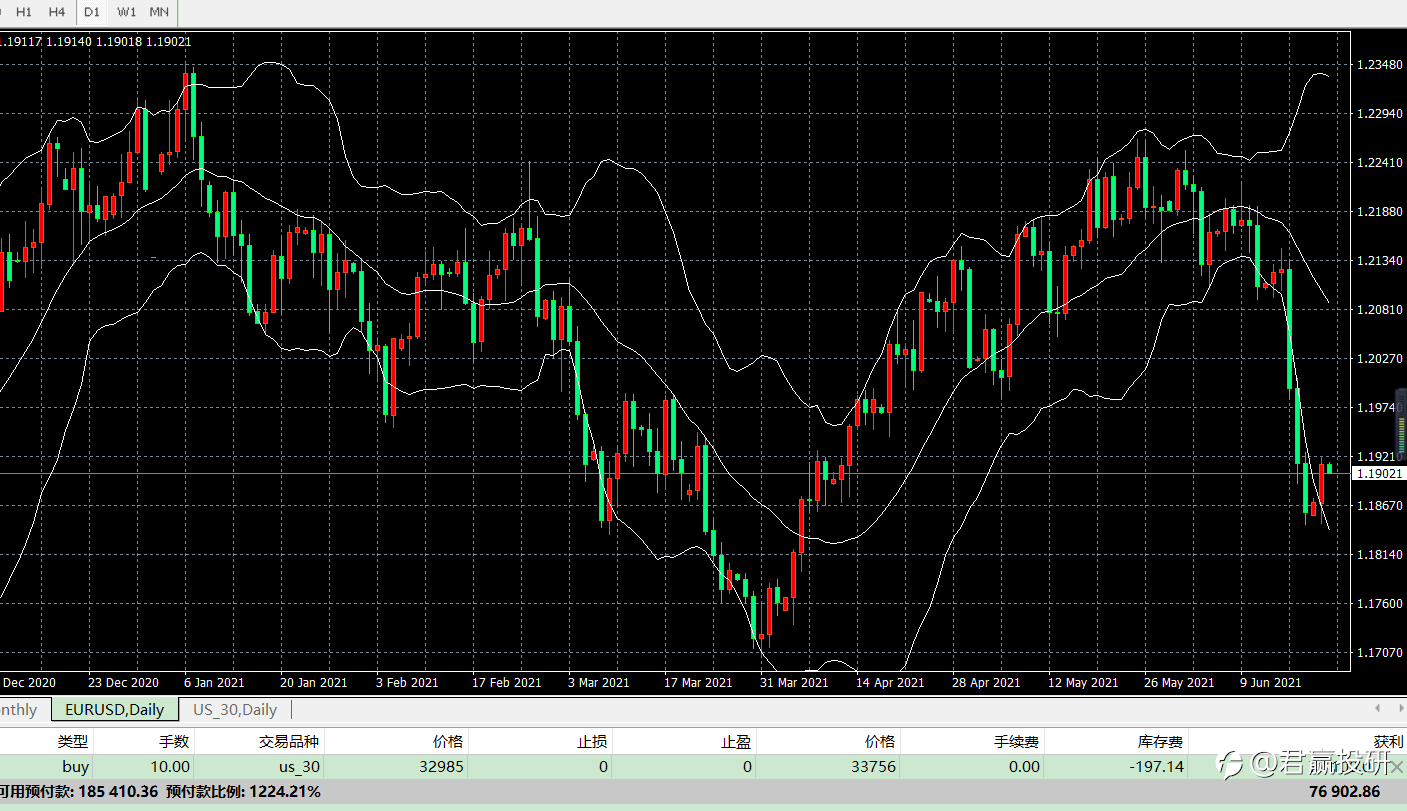Click the open price 32985 cell

[x=442, y=767]
